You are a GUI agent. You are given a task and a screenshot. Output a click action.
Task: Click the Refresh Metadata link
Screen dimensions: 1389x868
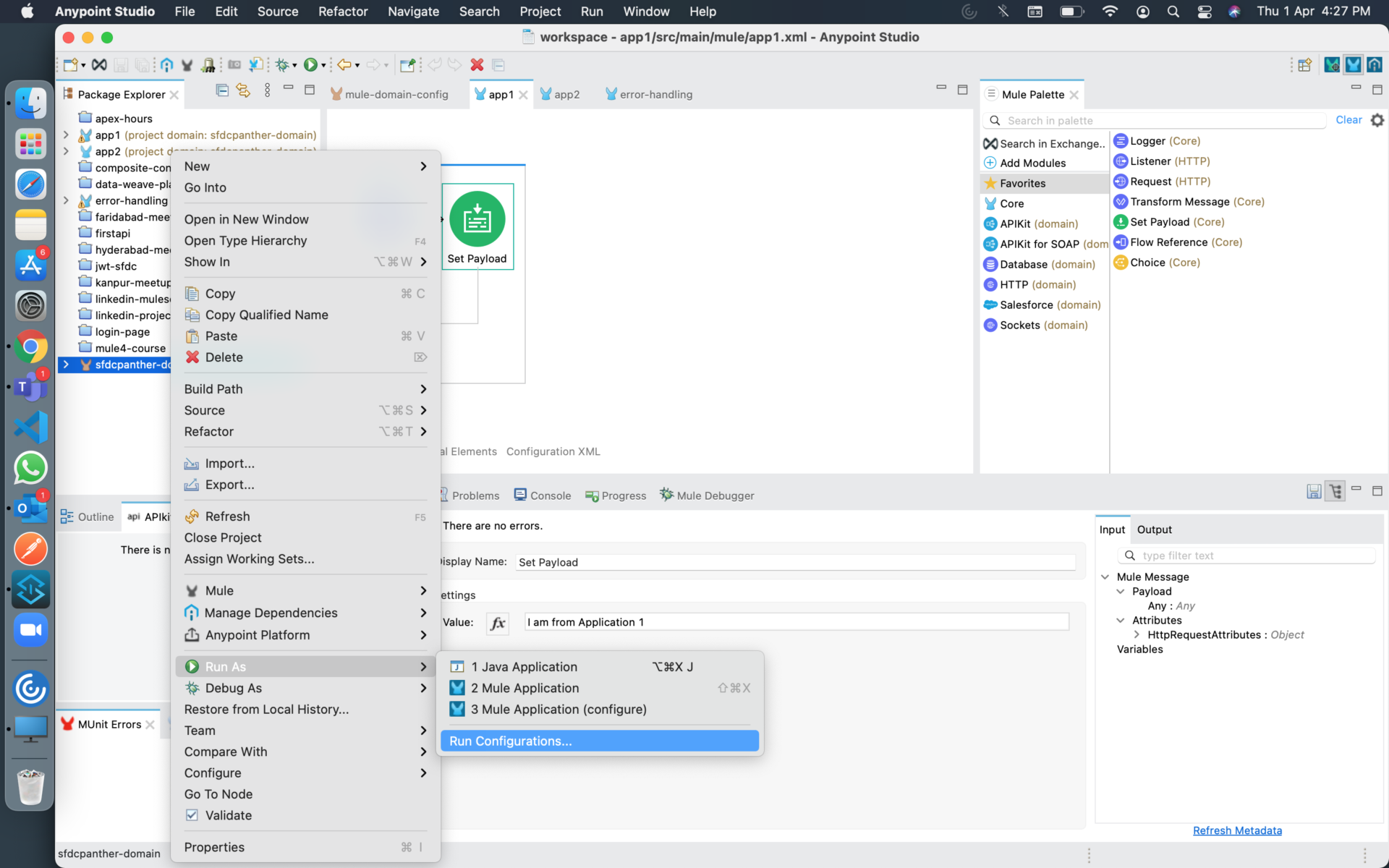pyautogui.click(x=1237, y=830)
